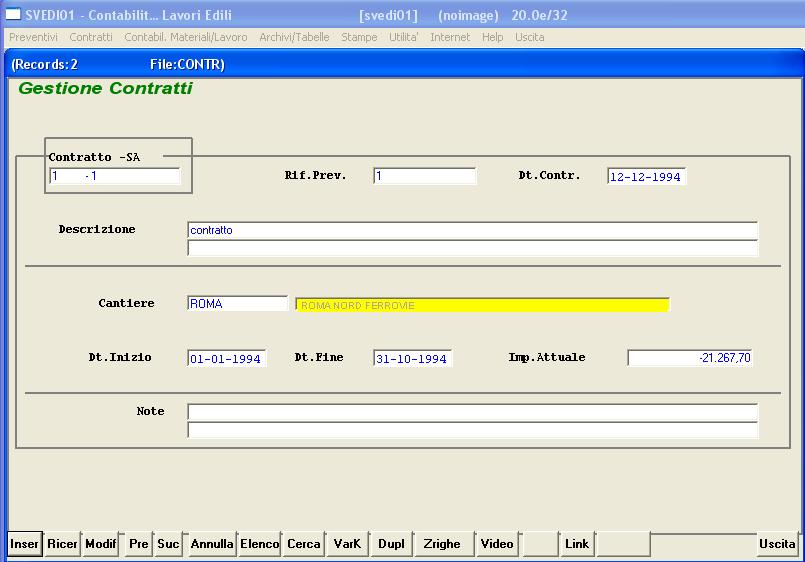Duplicate record with Dupl button

[391, 544]
